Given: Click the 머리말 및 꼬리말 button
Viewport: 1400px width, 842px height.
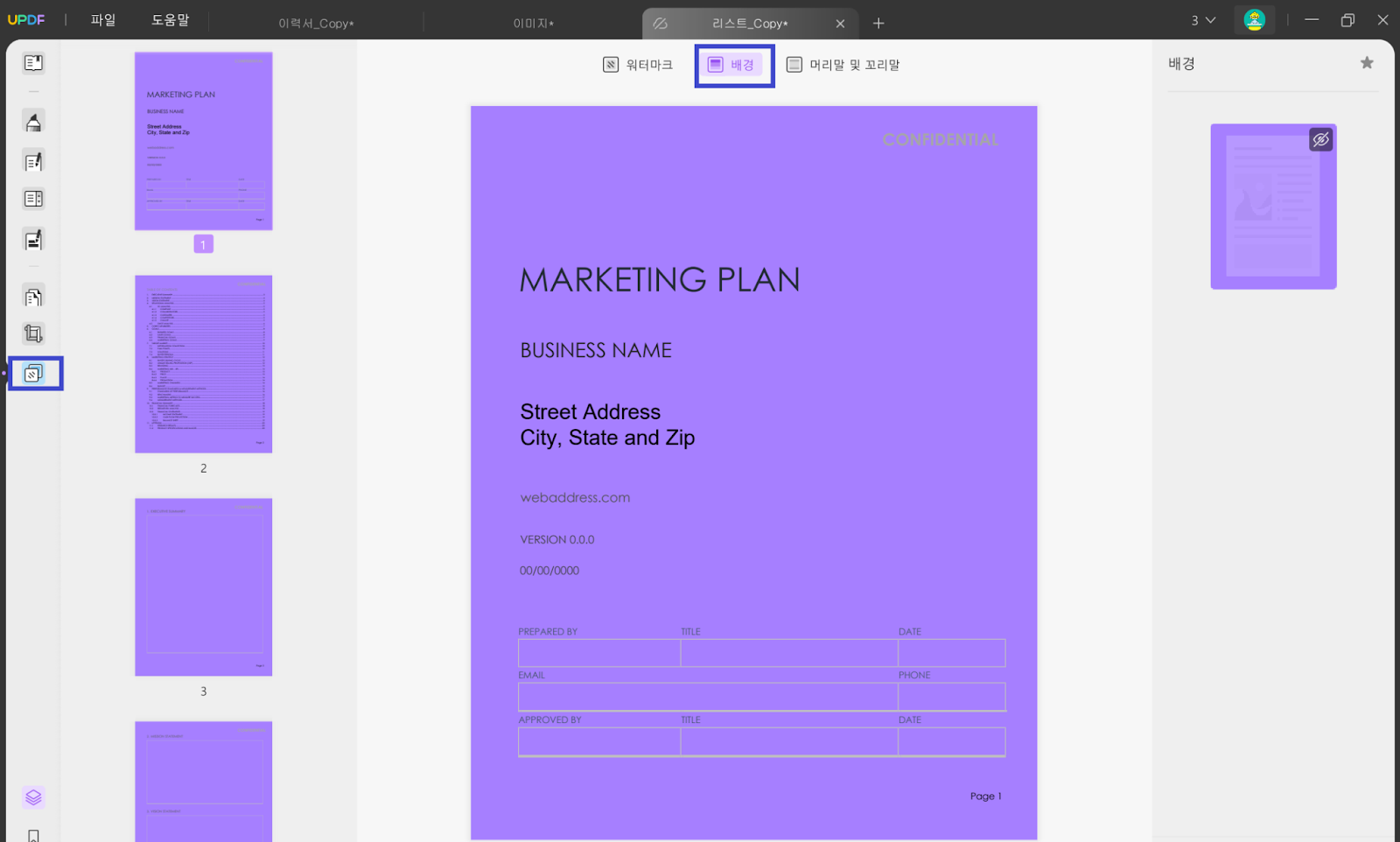Looking at the screenshot, I should pyautogui.click(x=843, y=65).
